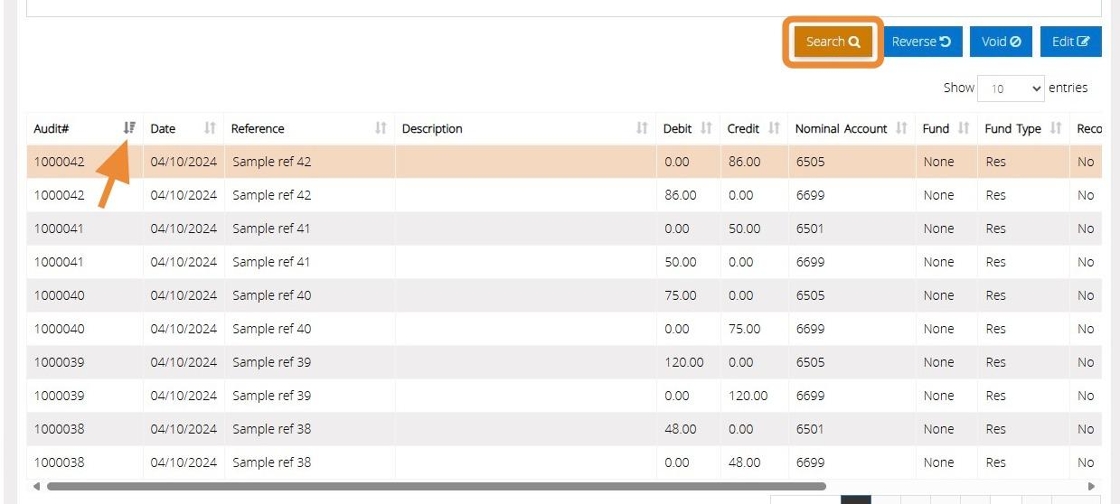Sort table by Debit column icon
1120x504 pixels.
706,128
